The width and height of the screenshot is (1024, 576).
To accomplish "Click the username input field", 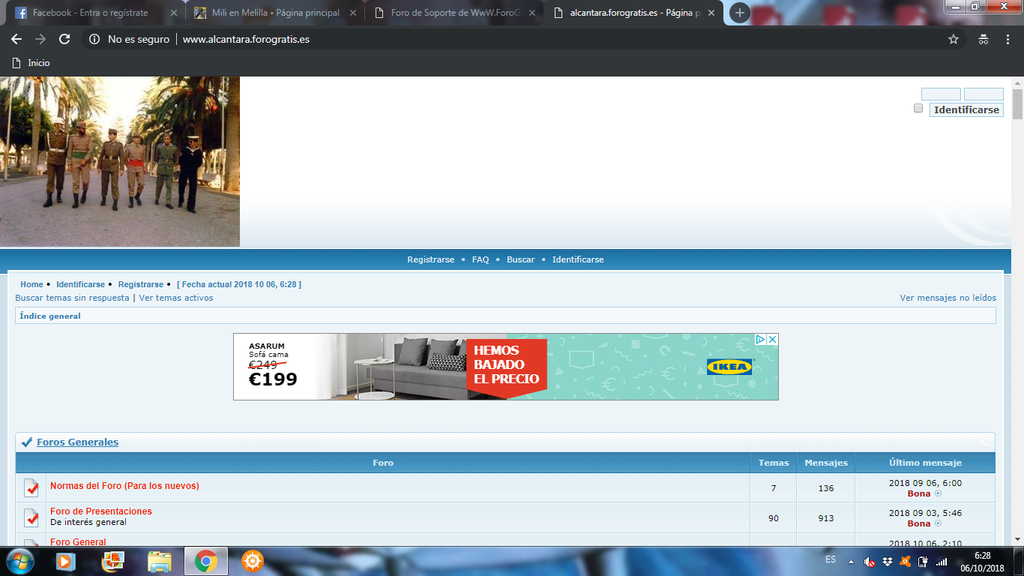I will coord(940,94).
